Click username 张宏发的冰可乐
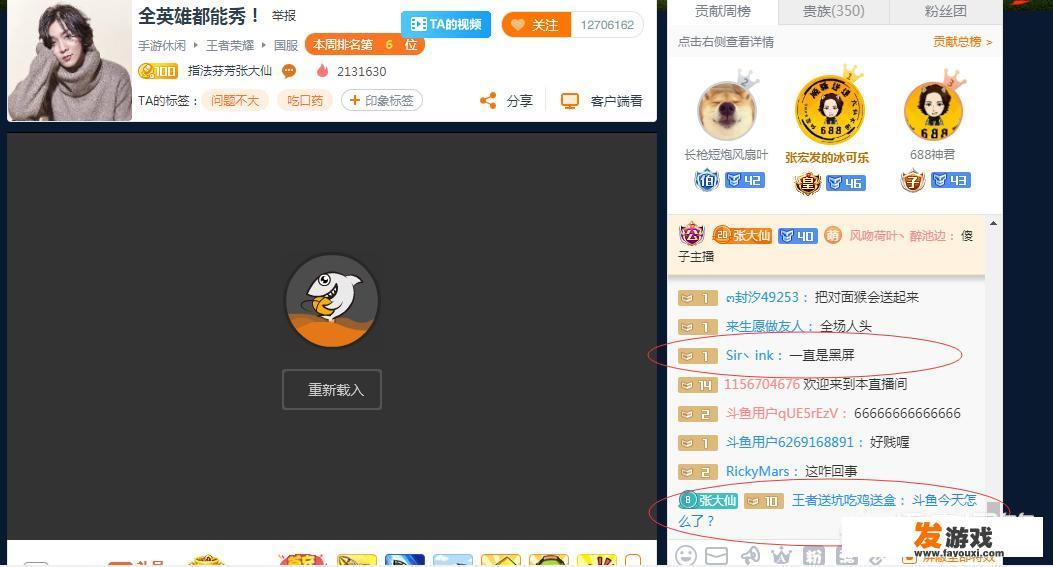This screenshot has height=567, width=1053. 827,157
